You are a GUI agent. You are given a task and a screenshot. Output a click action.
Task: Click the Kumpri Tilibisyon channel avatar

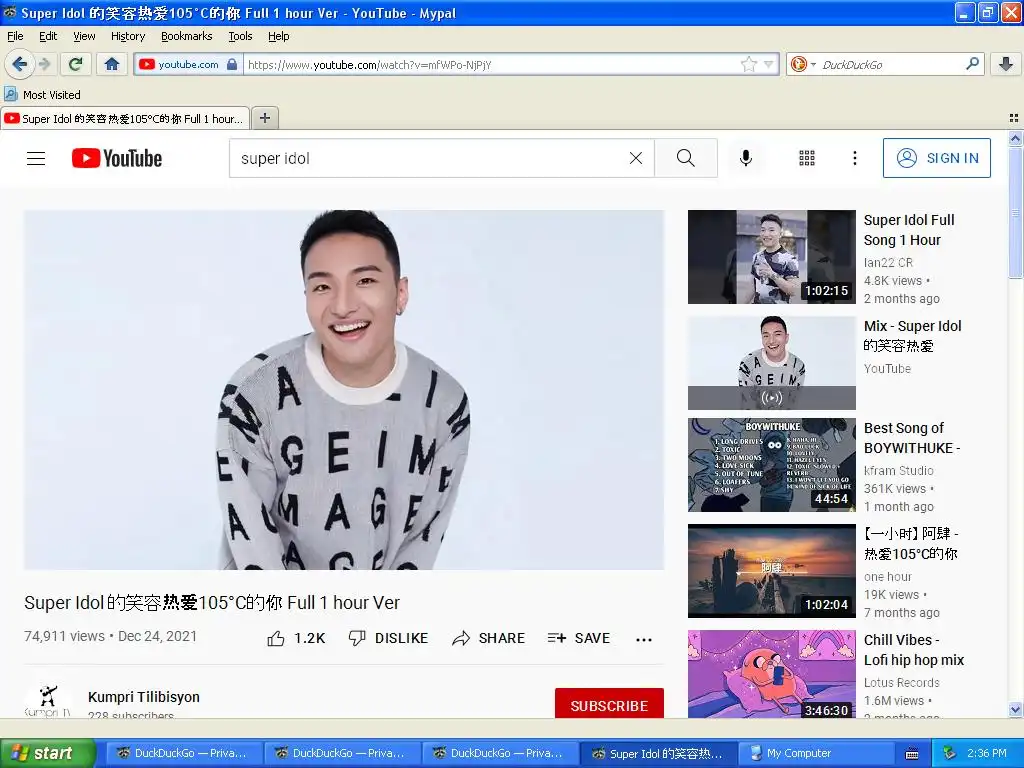[47, 701]
